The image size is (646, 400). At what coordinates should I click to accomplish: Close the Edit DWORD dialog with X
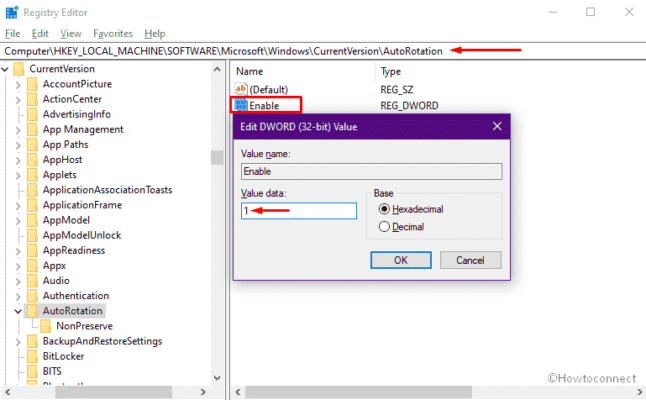497,126
